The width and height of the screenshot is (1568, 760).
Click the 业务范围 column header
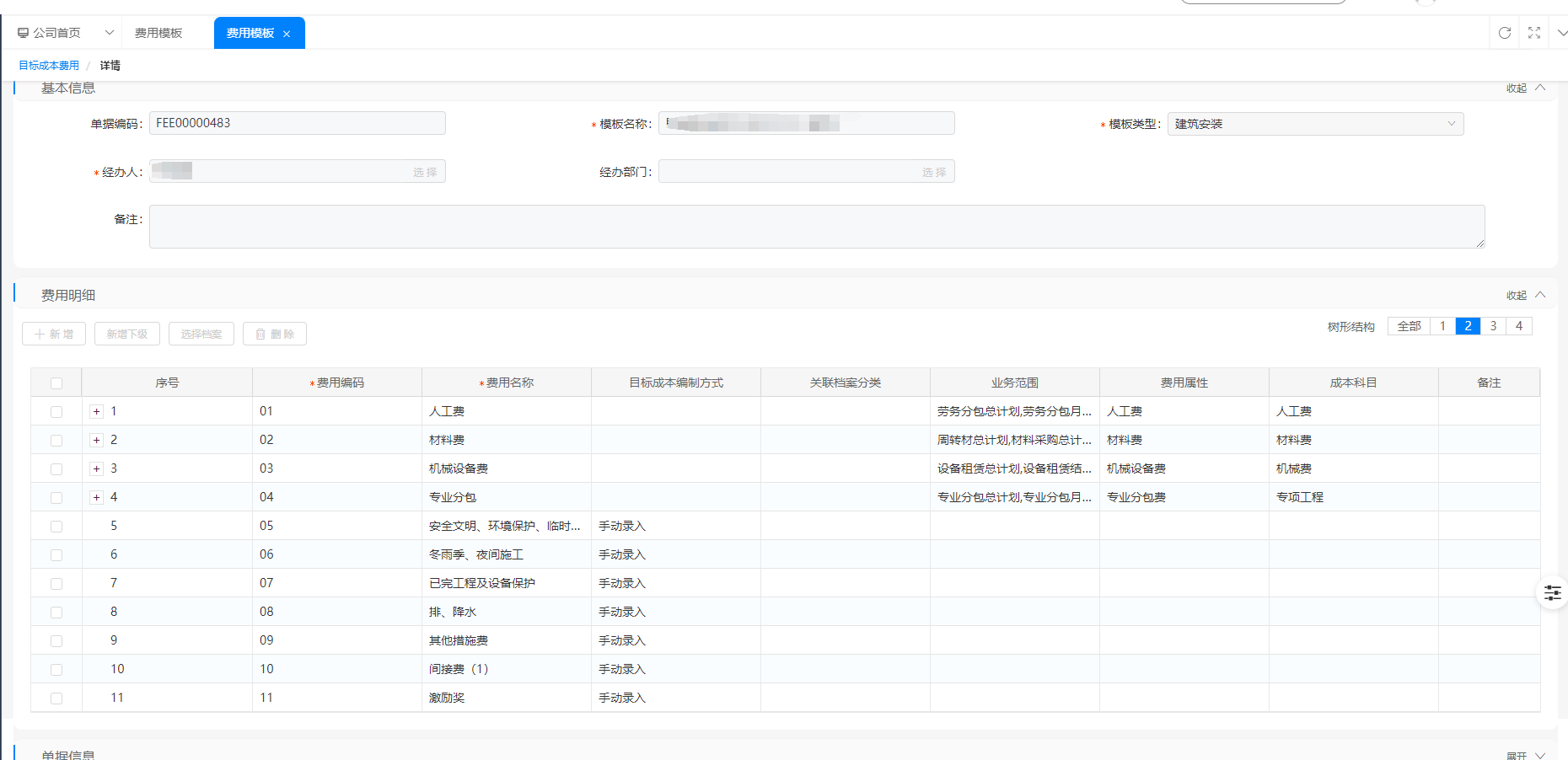1015,383
